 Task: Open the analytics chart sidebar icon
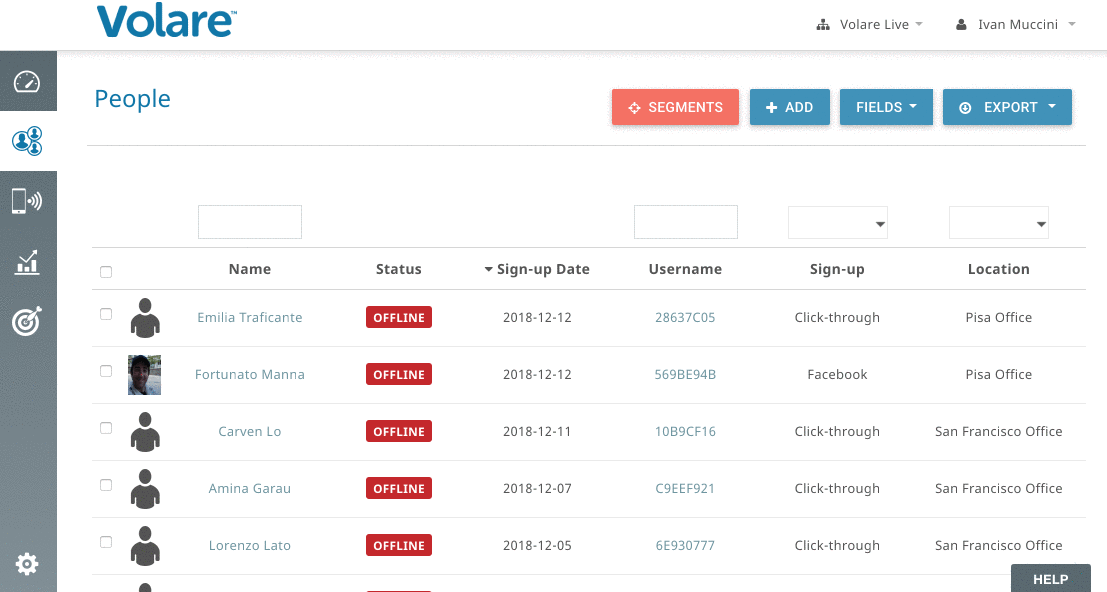click(28, 262)
